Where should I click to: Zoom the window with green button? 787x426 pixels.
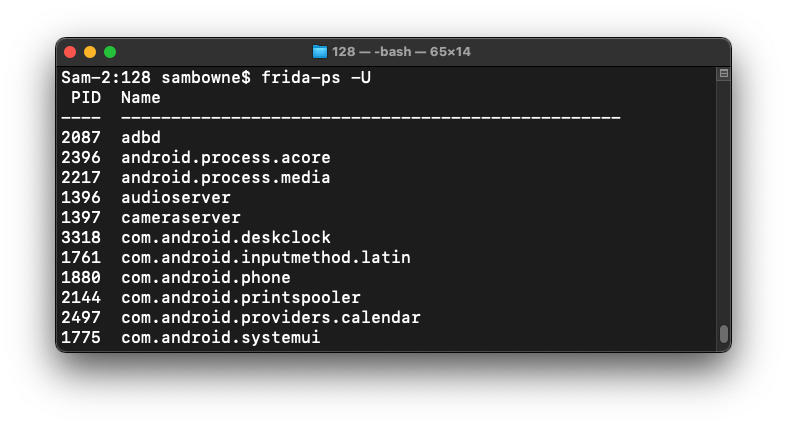coord(110,52)
